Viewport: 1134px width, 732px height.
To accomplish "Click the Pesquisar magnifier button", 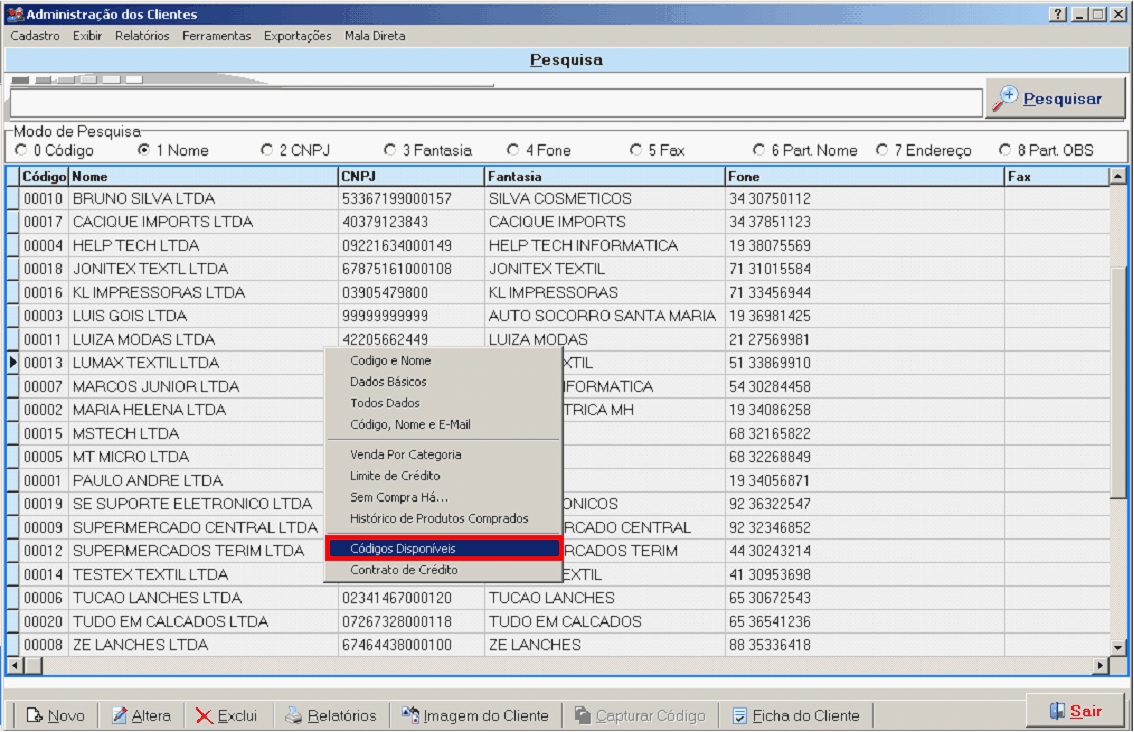I will click(x=1054, y=99).
